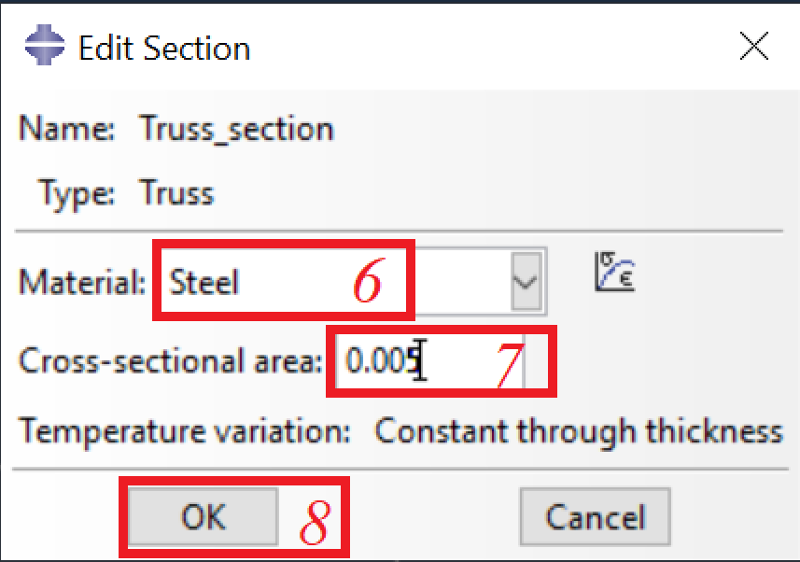Cancel the section edit

(595, 517)
